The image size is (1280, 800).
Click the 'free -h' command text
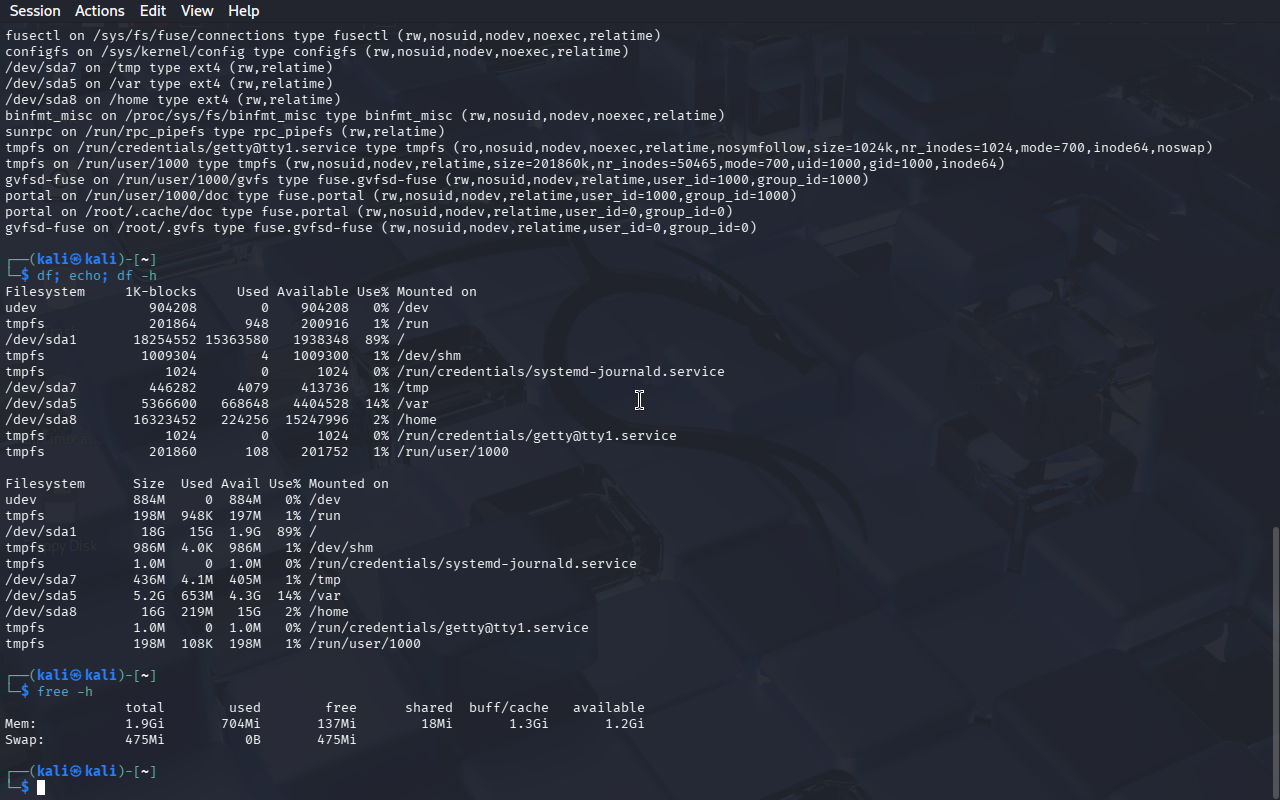[x=65, y=692]
